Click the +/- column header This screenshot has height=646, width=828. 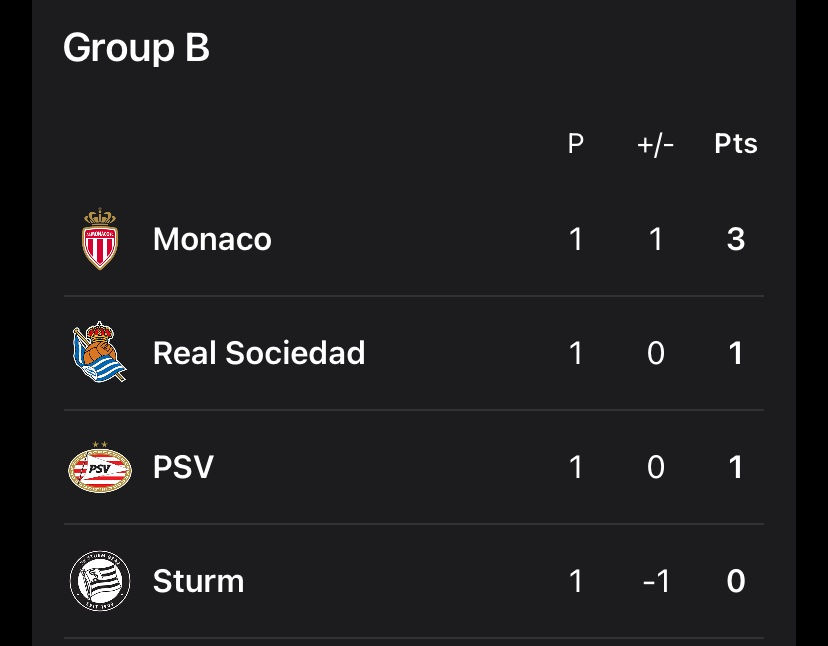tap(655, 145)
